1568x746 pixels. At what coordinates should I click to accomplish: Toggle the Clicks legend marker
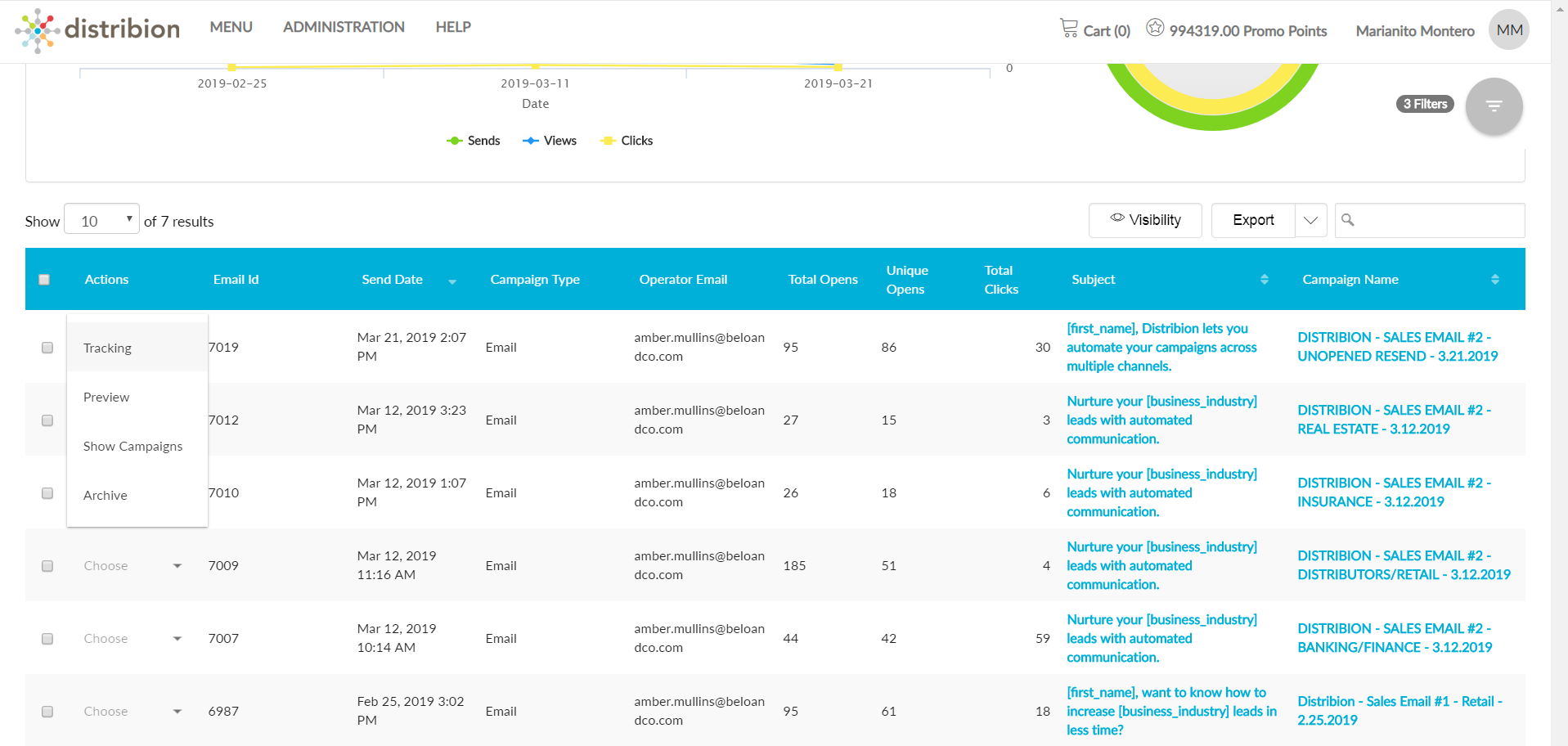click(x=608, y=141)
